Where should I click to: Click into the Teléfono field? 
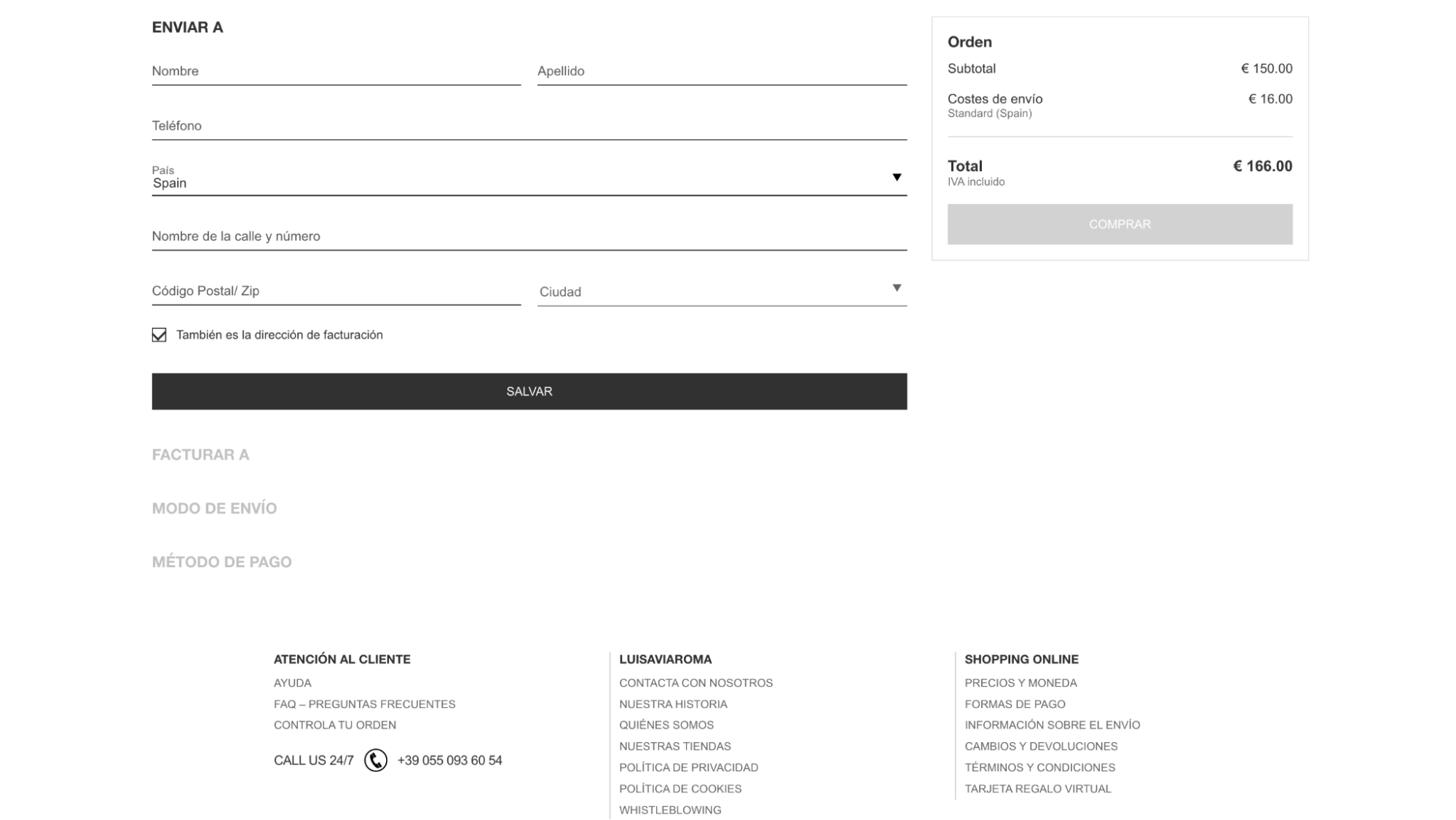click(529, 126)
